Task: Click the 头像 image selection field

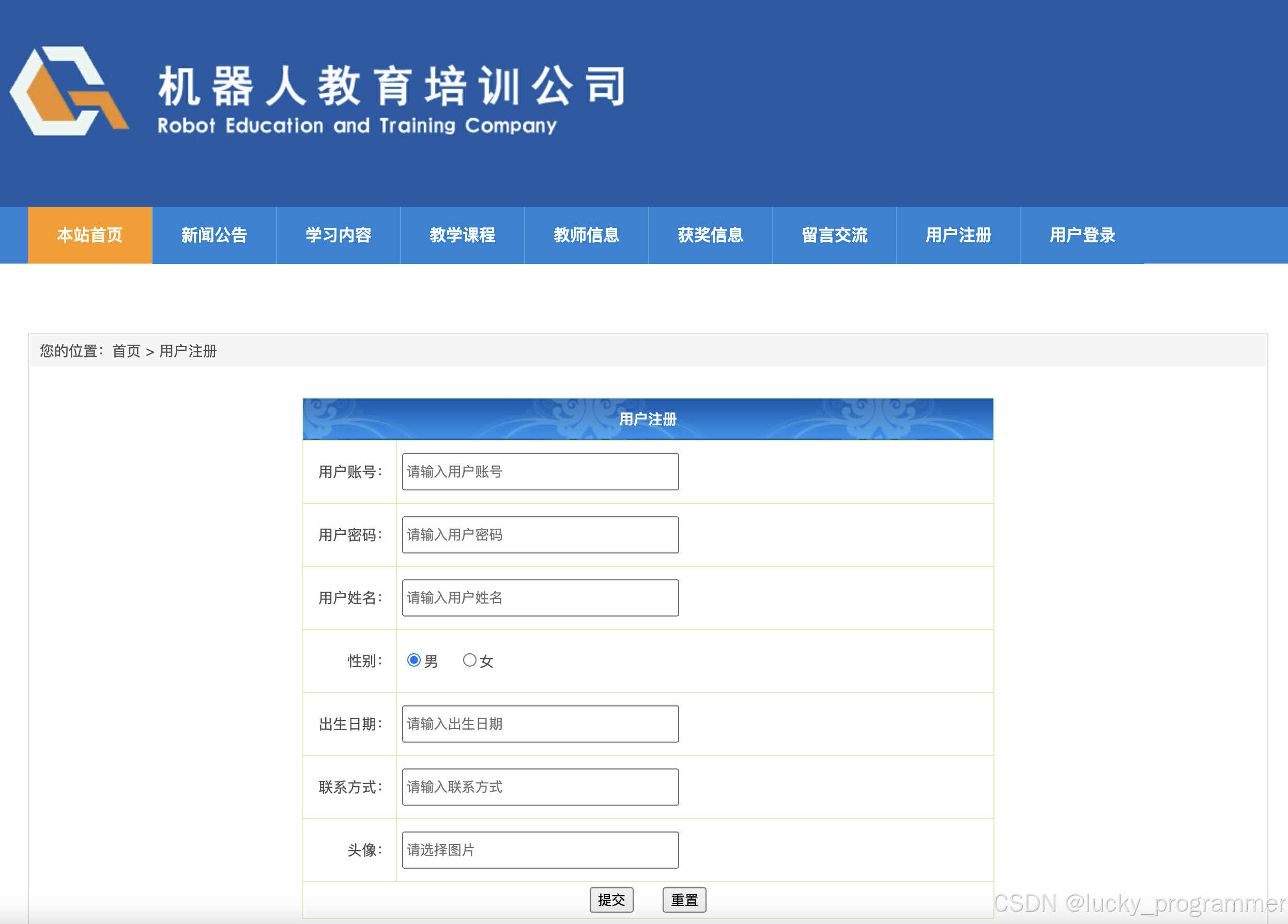Action: point(540,850)
